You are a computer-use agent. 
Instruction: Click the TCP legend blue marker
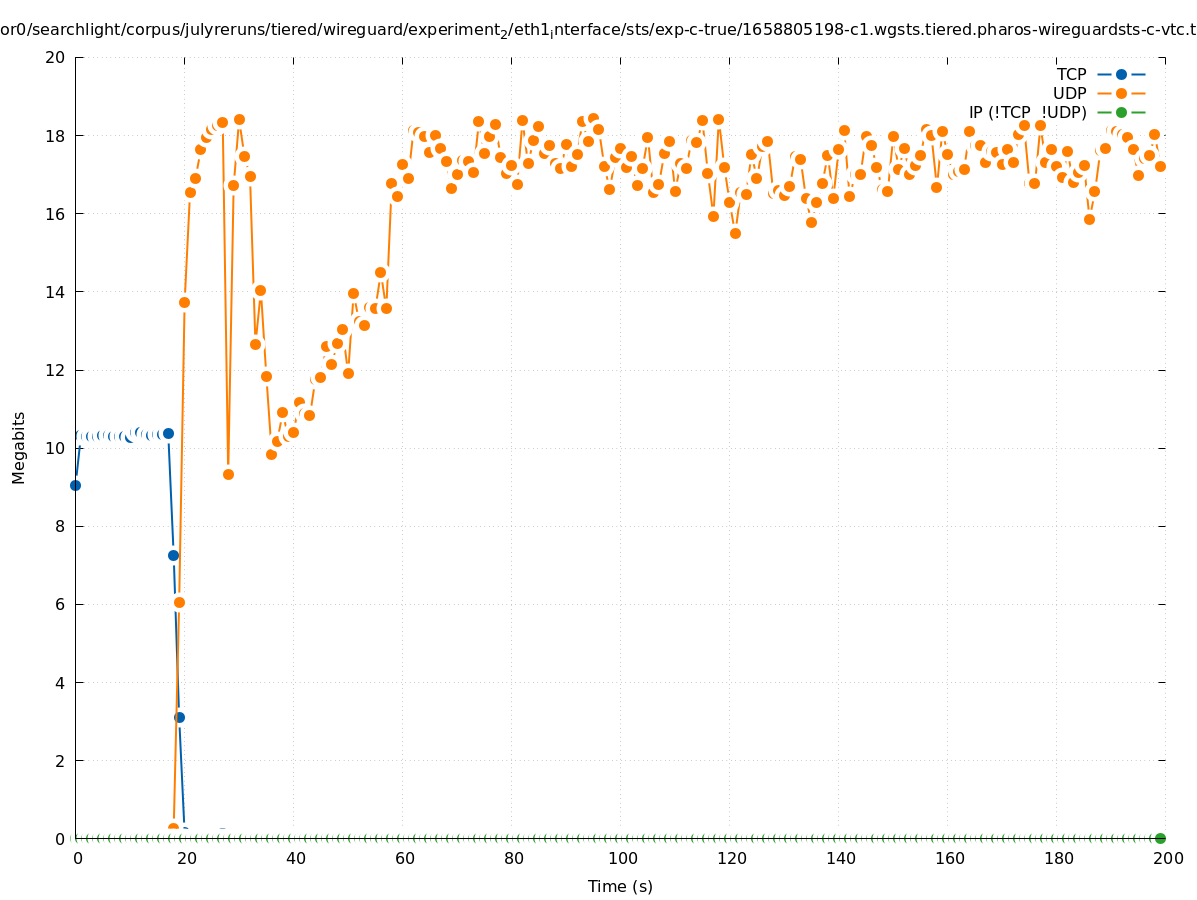(1121, 74)
